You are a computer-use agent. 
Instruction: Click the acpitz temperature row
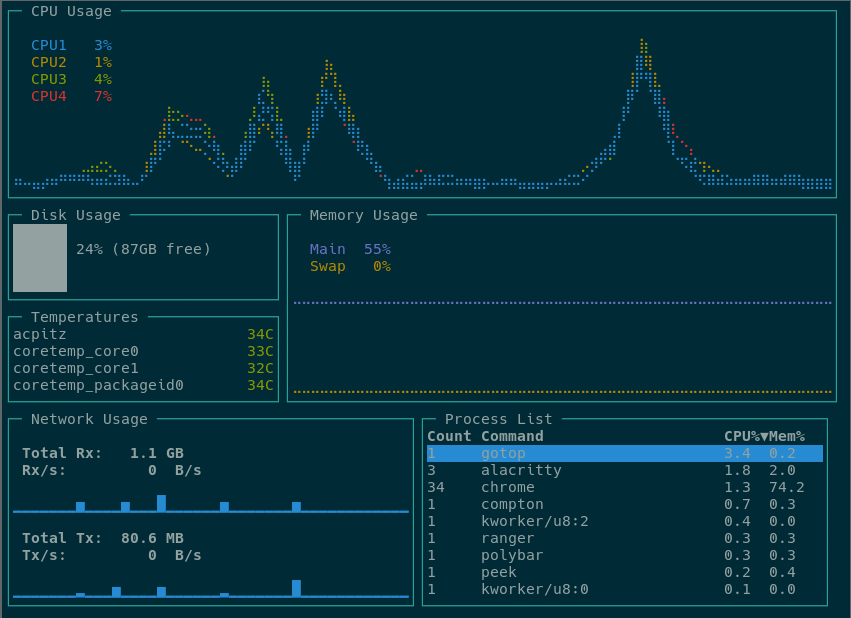click(143, 334)
